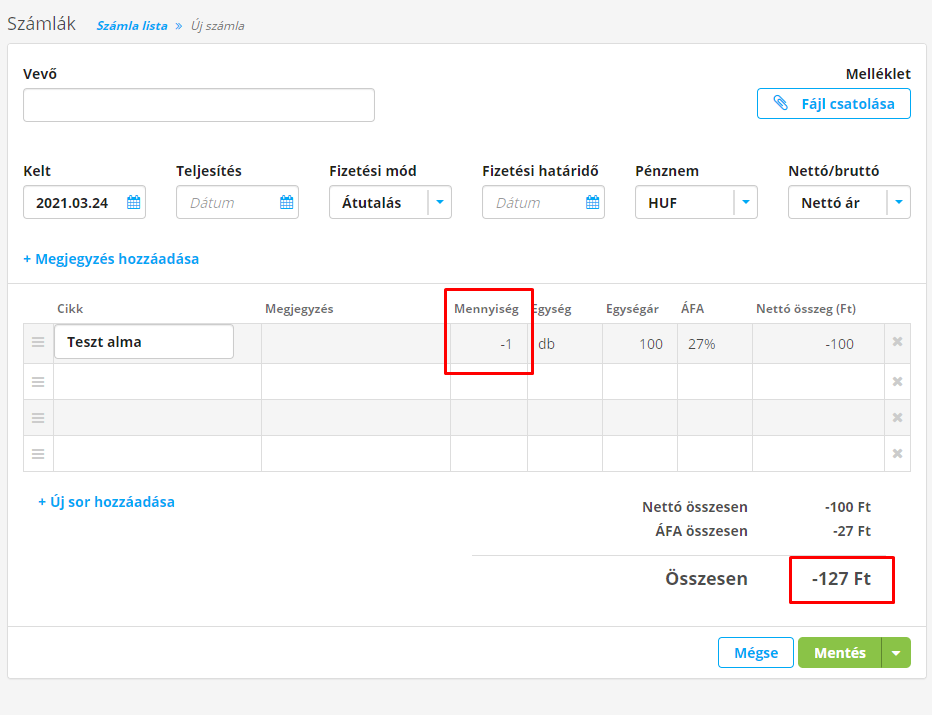Remove the last empty invoice row
The image size is (932, 715).
[x=897, y=453]
